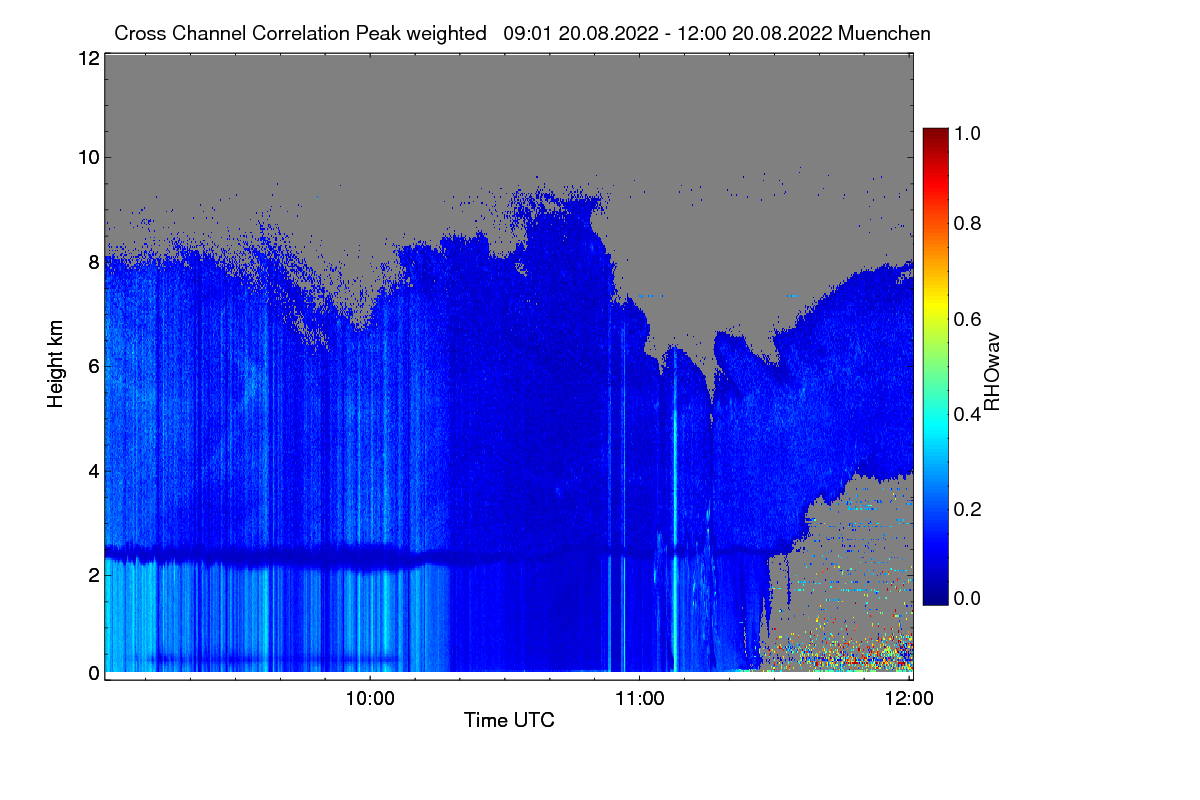Click the date range '09:01 20.08.2022 - 12:00 20.08.2022' in the title

(668, 33)
